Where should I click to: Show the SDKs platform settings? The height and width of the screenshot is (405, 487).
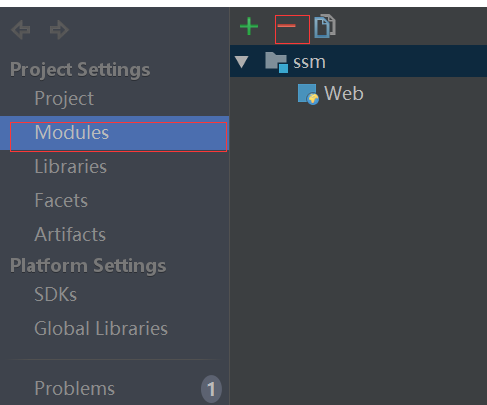click(56, 294)
